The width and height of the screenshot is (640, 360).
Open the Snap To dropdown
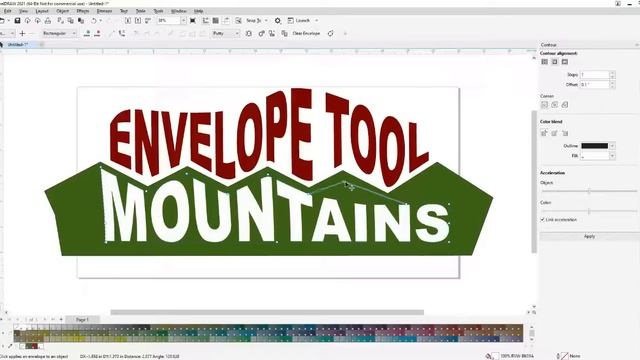click(x=266, y=20)
